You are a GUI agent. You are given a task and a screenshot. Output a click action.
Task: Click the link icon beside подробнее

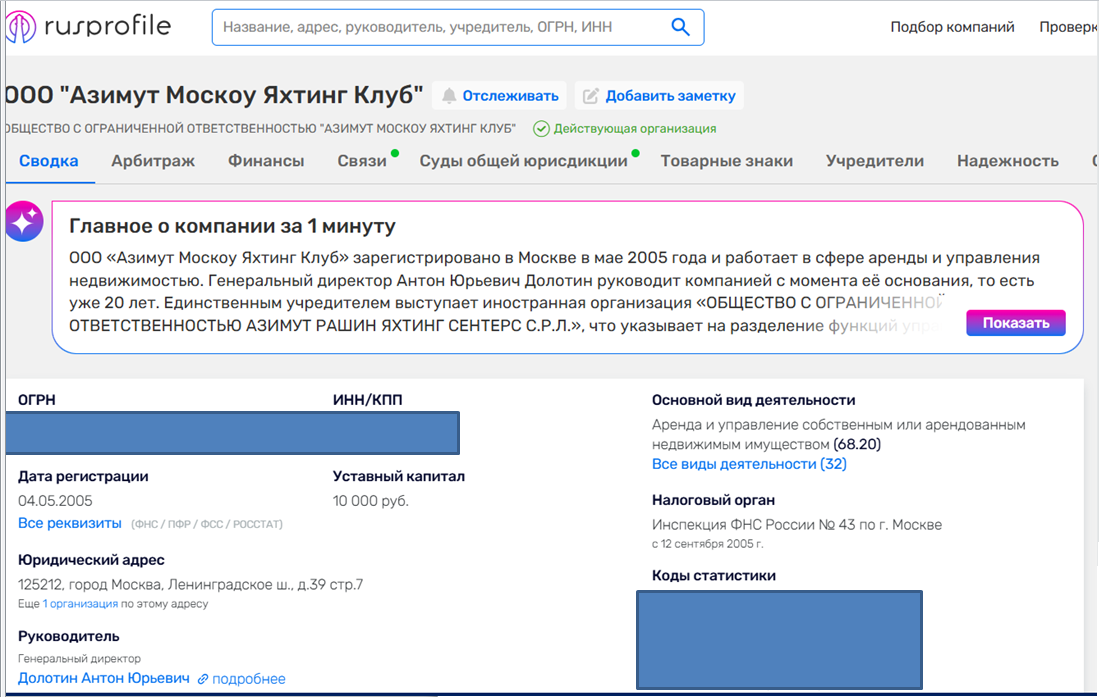tap(203, 679)
